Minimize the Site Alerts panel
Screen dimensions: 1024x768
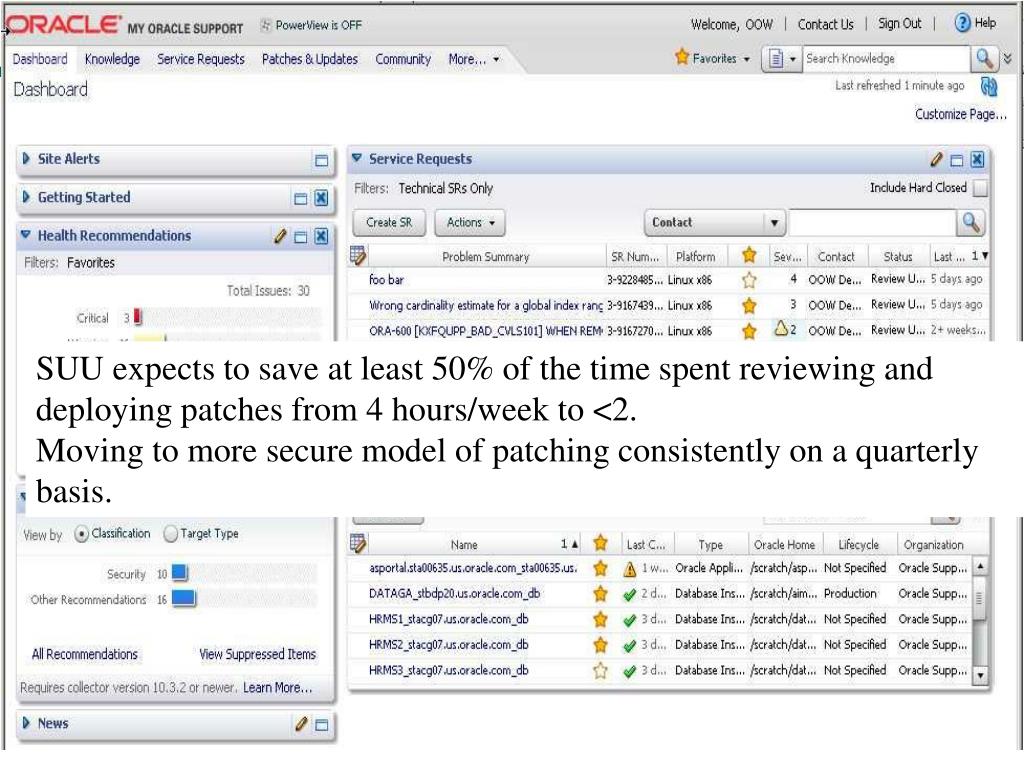pos(321,160)
